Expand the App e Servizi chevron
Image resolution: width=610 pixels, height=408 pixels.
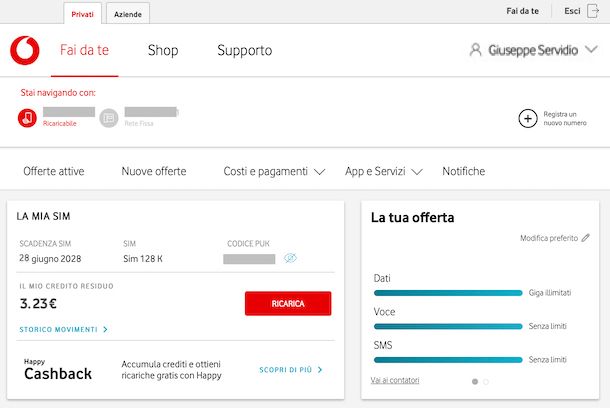pyautogui.click(x=417, y=172)
